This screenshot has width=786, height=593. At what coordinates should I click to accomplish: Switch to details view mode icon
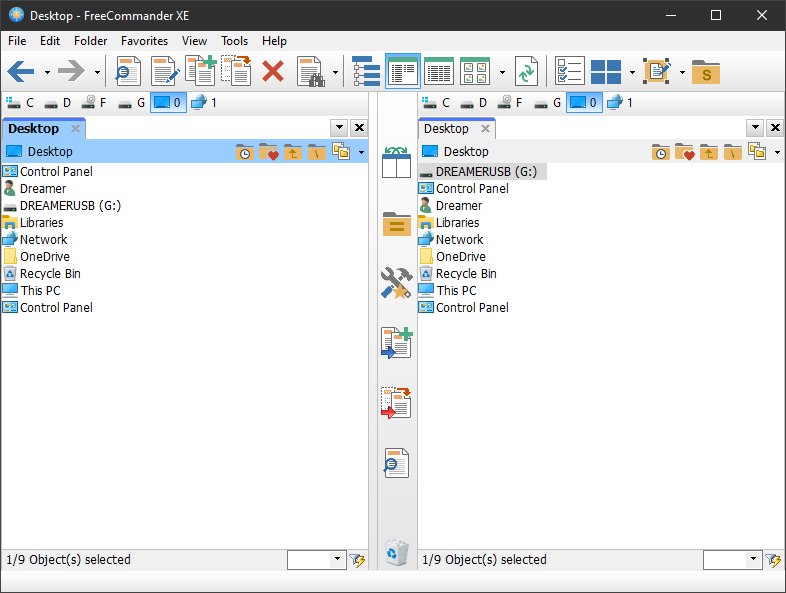[439, 71]
